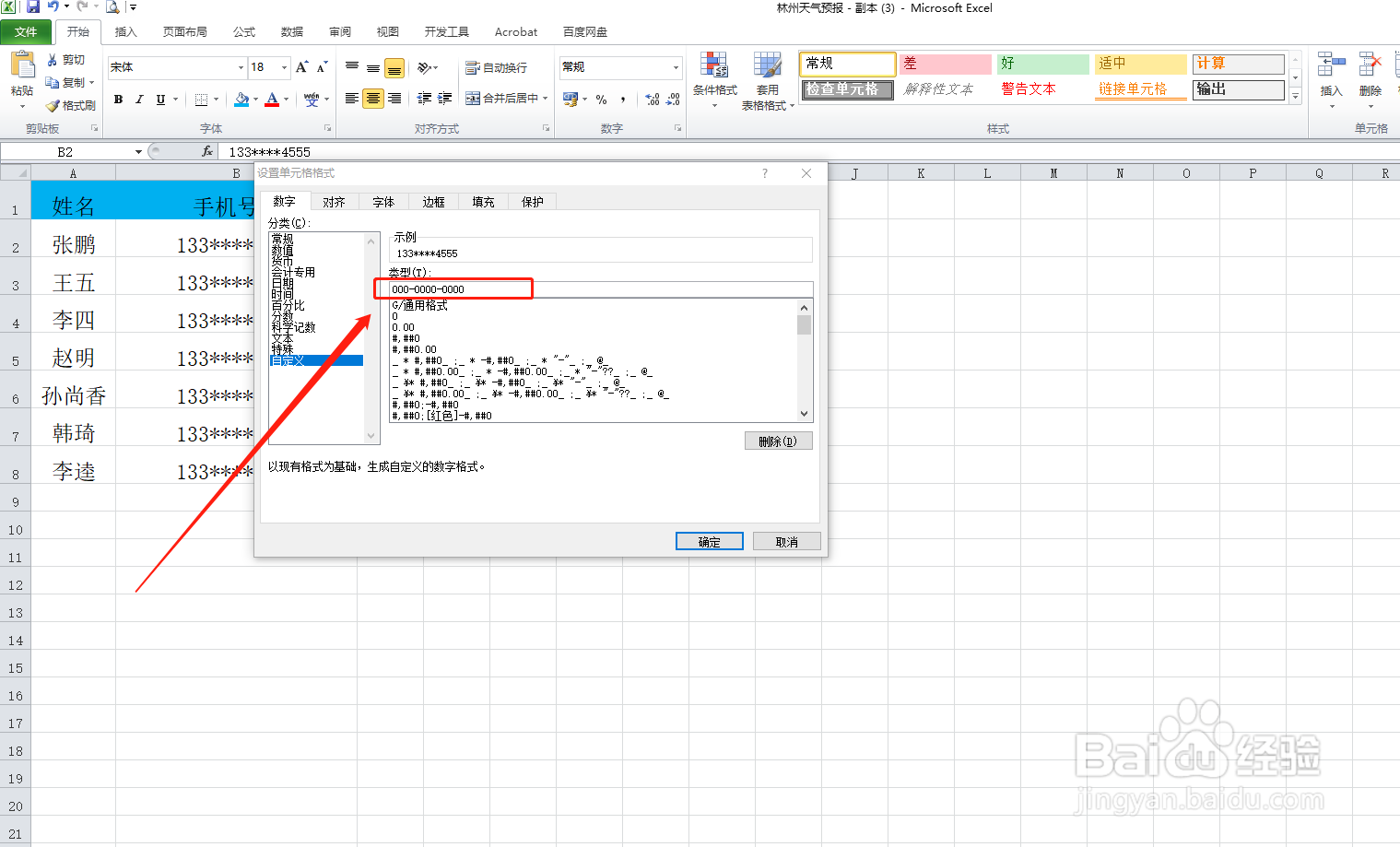
Task: Select 文本 in the category list
Action: (282, 338)
